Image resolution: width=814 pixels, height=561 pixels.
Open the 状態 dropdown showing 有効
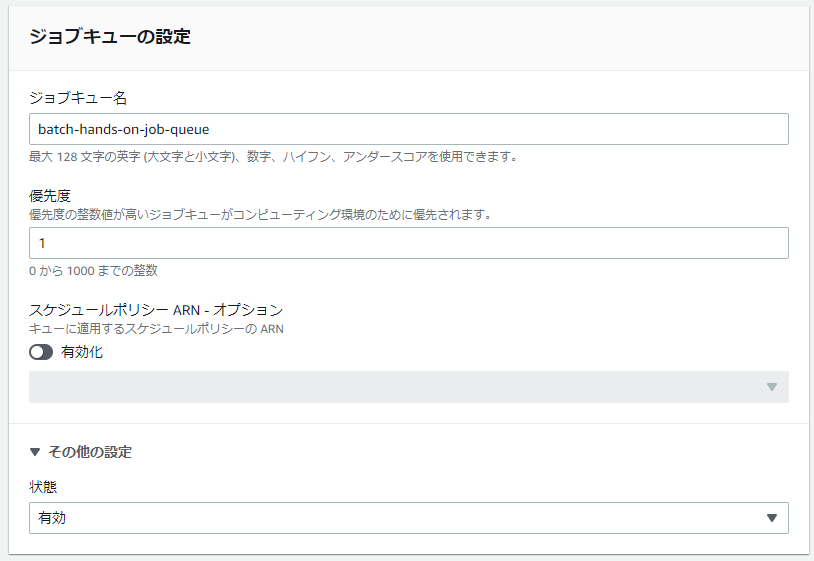point(409,518)
